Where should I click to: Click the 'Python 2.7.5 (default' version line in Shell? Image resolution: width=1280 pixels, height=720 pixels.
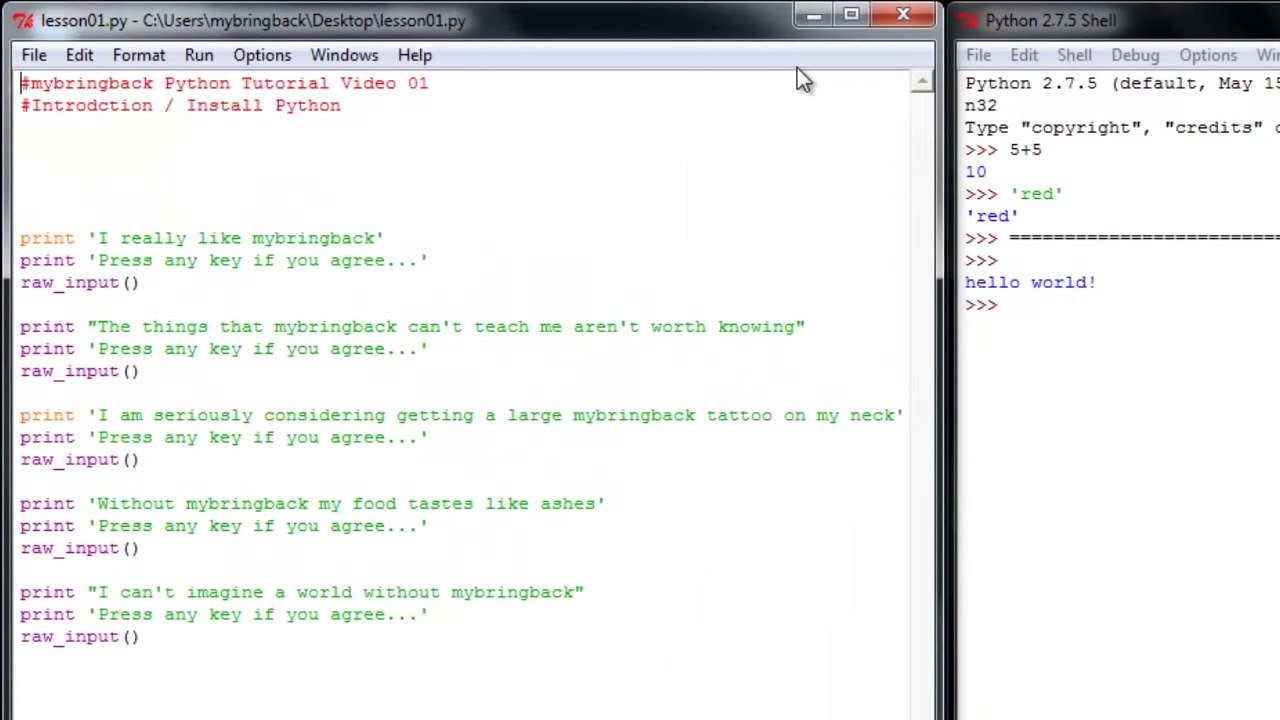pyautogui.click(x=1122, y=83)
